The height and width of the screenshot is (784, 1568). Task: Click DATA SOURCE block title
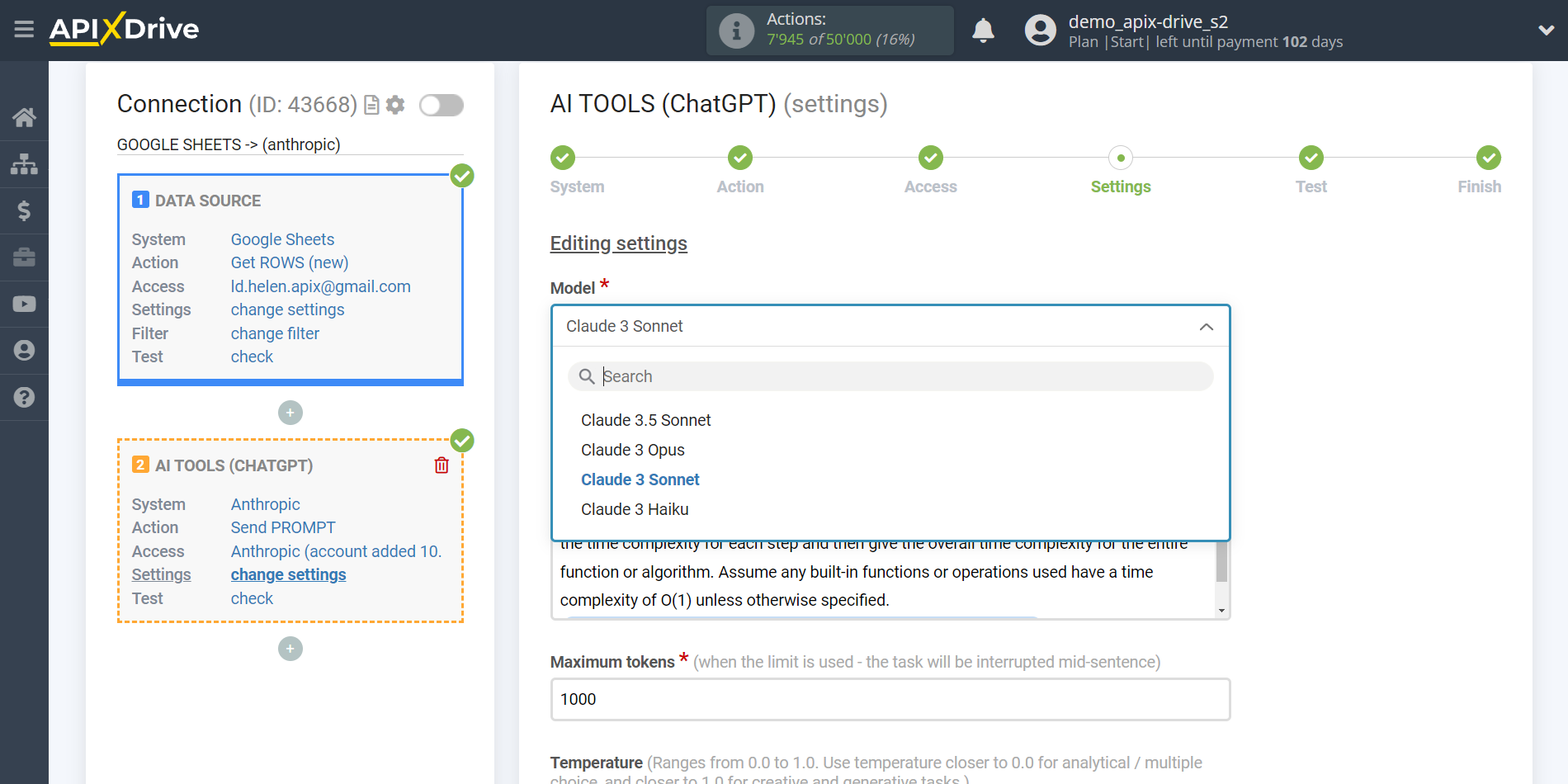pos(208,201)
